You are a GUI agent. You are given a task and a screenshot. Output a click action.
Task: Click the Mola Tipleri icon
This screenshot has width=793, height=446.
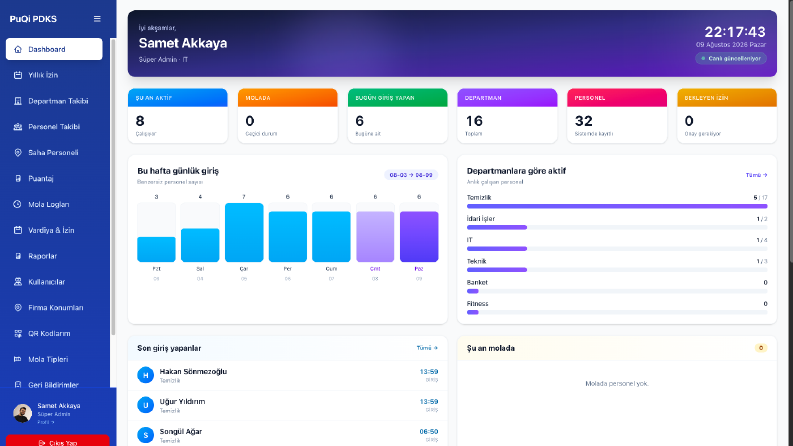(18, 359)
